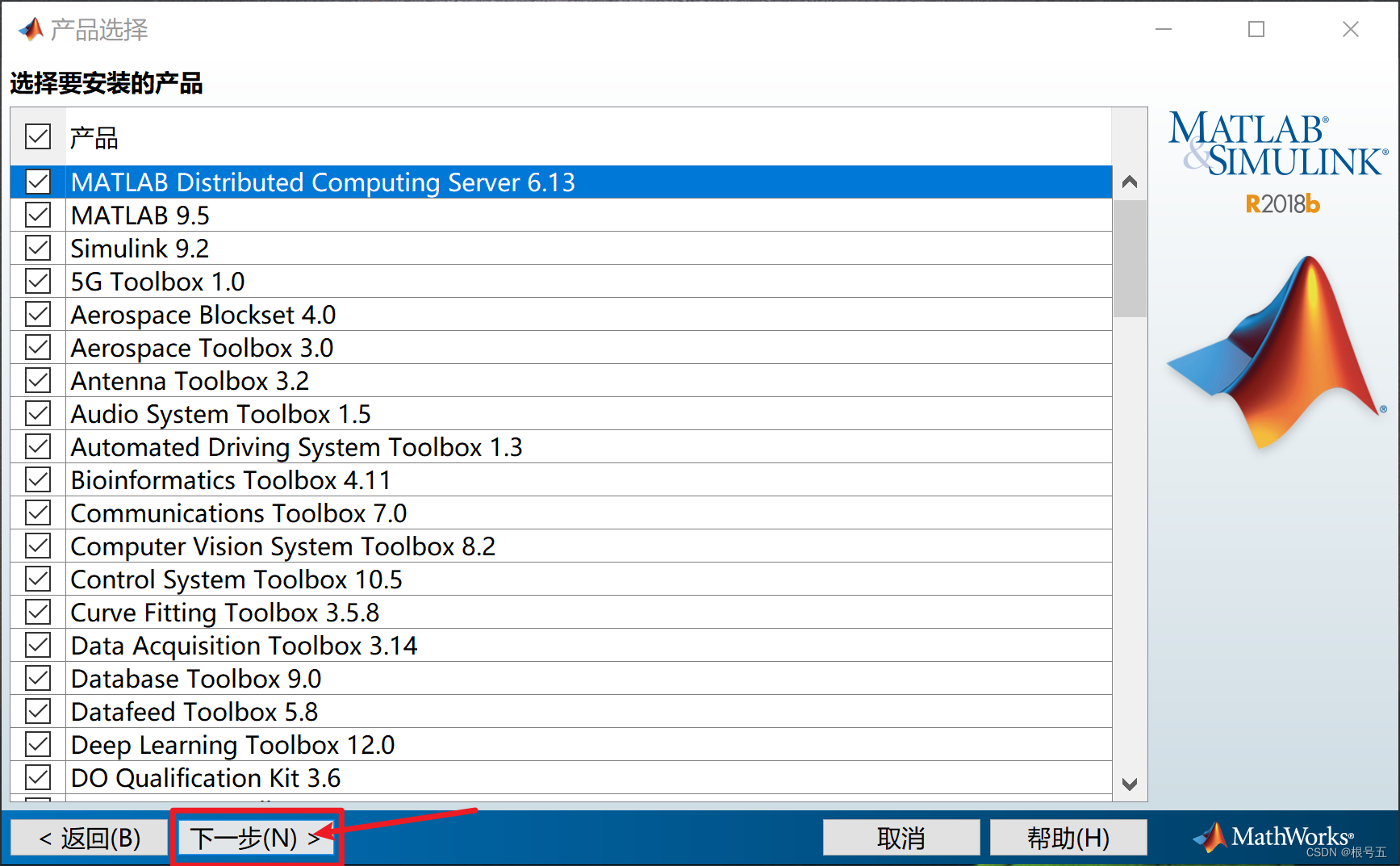Go back with the 返回(B) button

click(x=90, y=838)
